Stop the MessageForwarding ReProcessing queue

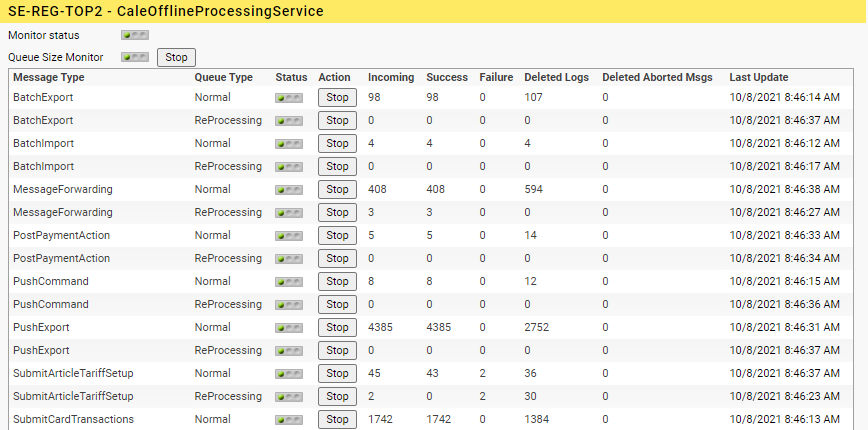coord(337,213)
